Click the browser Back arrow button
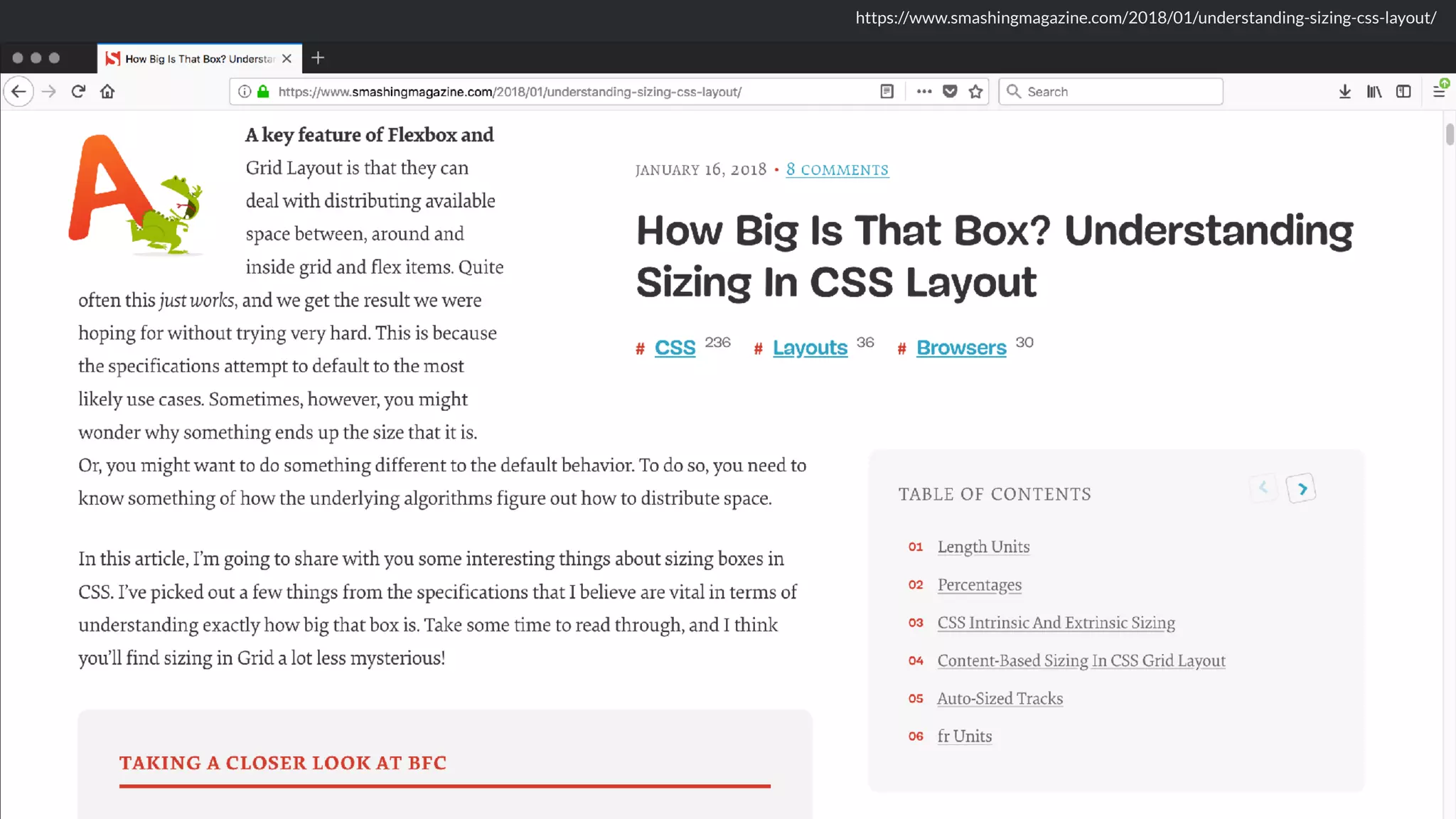Viewport: 1456px width, 819px height. pyautogui.click(x=19, y=92)
